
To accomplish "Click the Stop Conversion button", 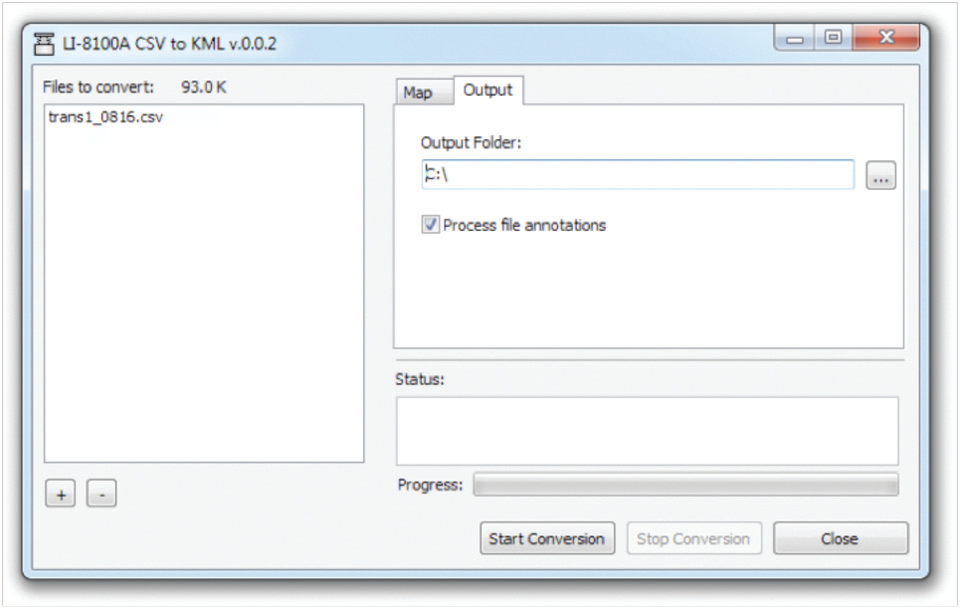I will pyautogui.click(x=693, y=539).
